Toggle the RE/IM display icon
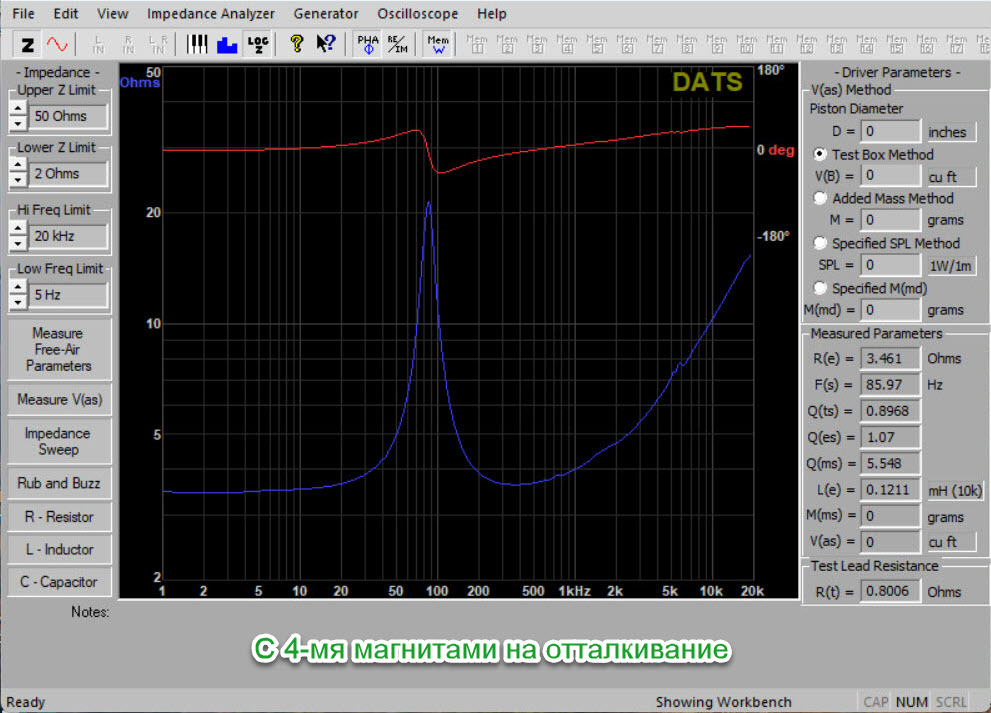Screen dimensions: 991x713 (x=398, y=44)
